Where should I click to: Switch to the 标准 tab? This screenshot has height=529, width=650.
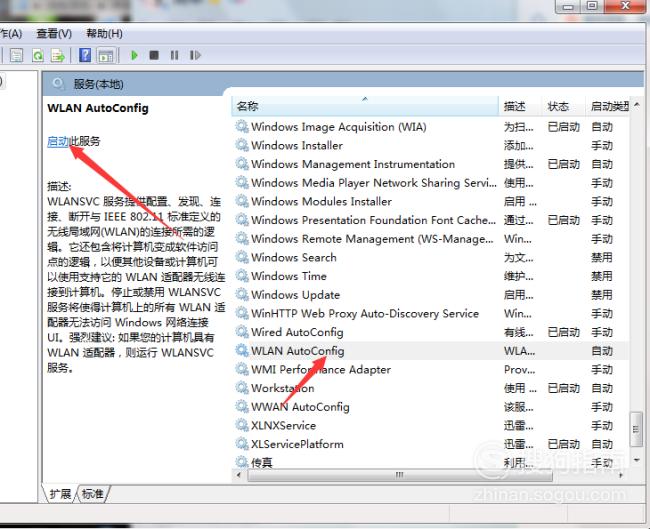coord(92,494)
